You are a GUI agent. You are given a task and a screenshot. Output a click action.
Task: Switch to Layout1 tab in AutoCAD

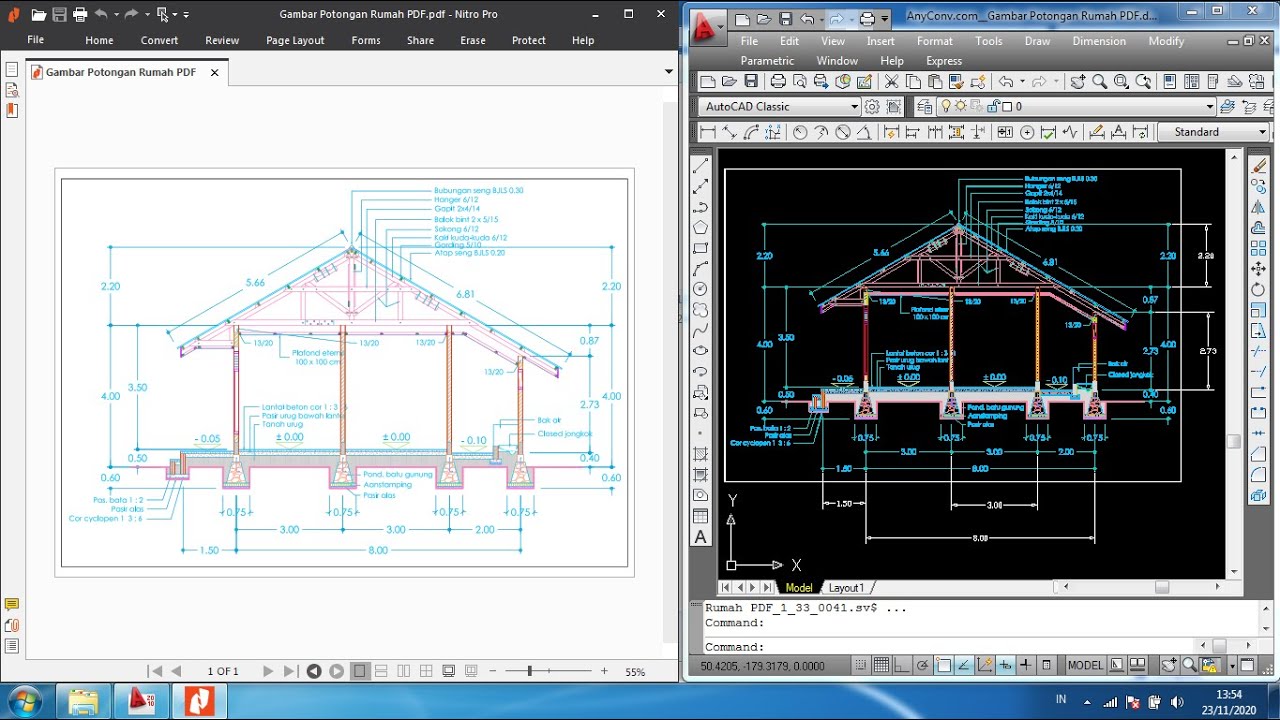[x=846, y=588]
